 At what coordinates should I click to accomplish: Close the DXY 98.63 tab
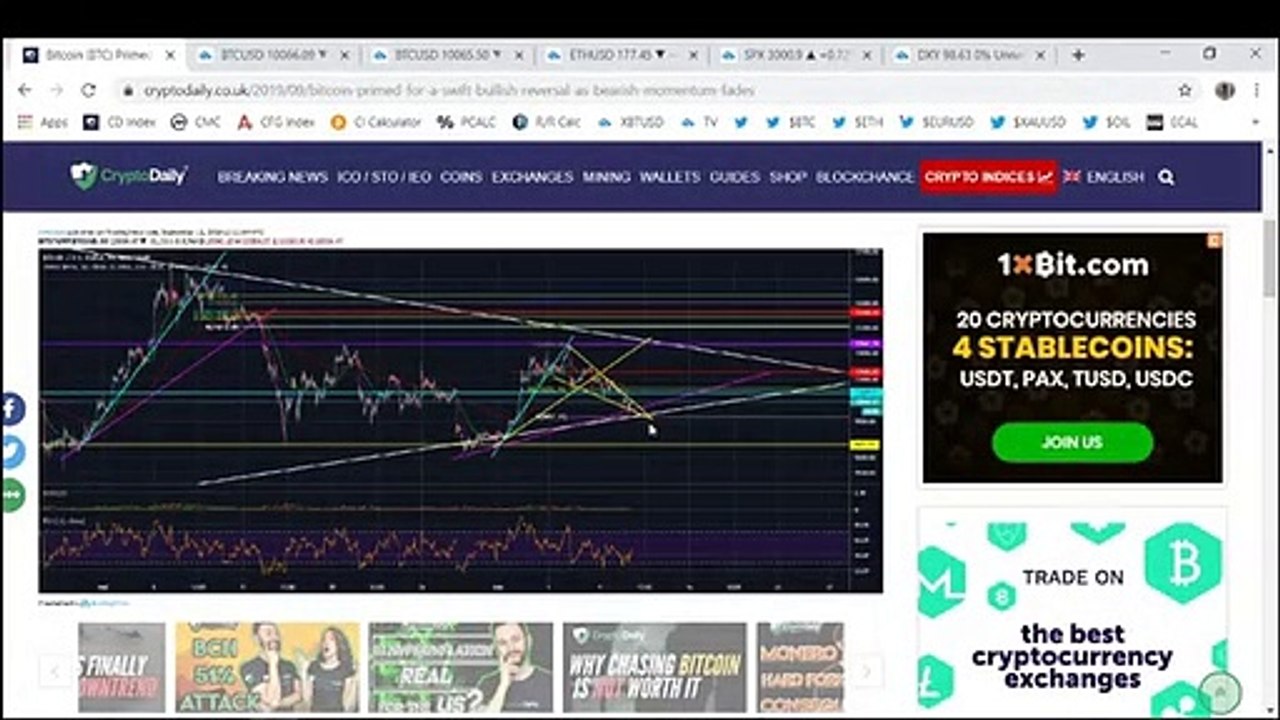tap(1040, 55)
